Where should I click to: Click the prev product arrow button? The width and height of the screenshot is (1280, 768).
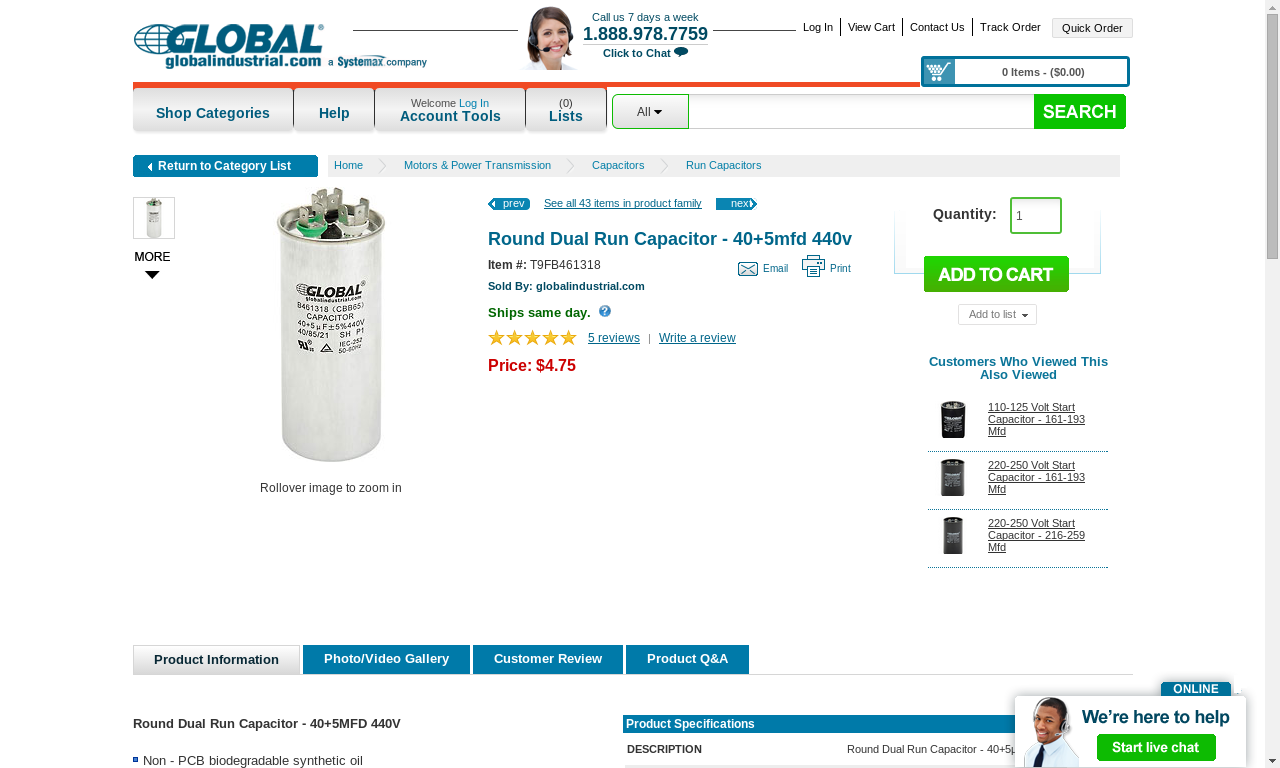tap(509, 204)
